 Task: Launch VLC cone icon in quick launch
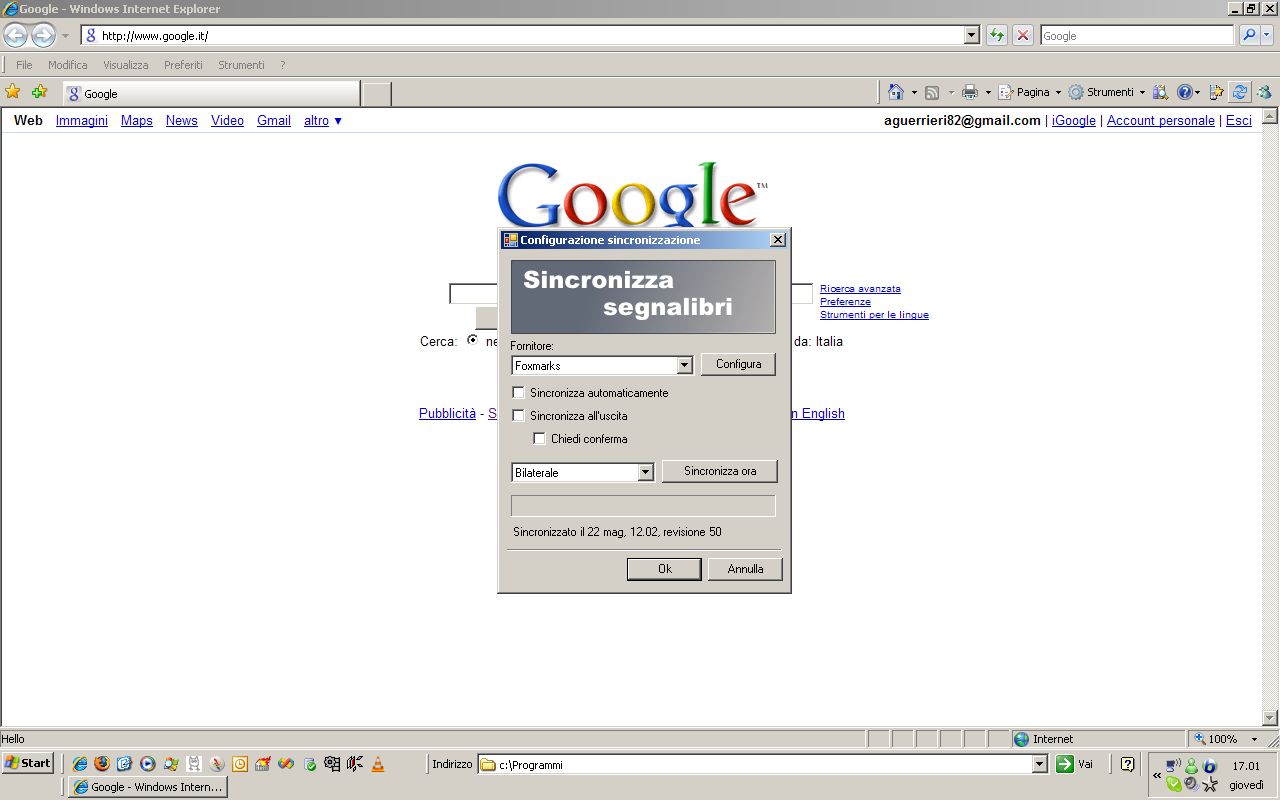tap(378, 764)
